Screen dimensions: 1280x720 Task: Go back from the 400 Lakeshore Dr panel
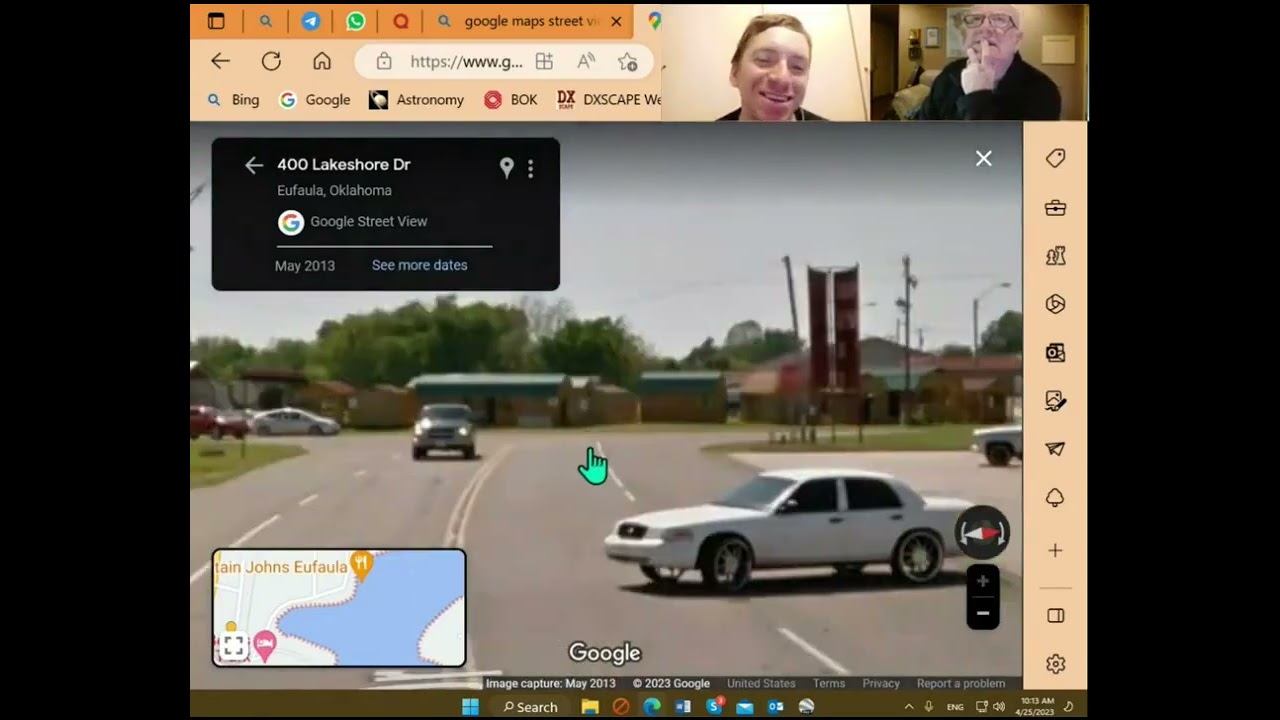pos(254,165)
